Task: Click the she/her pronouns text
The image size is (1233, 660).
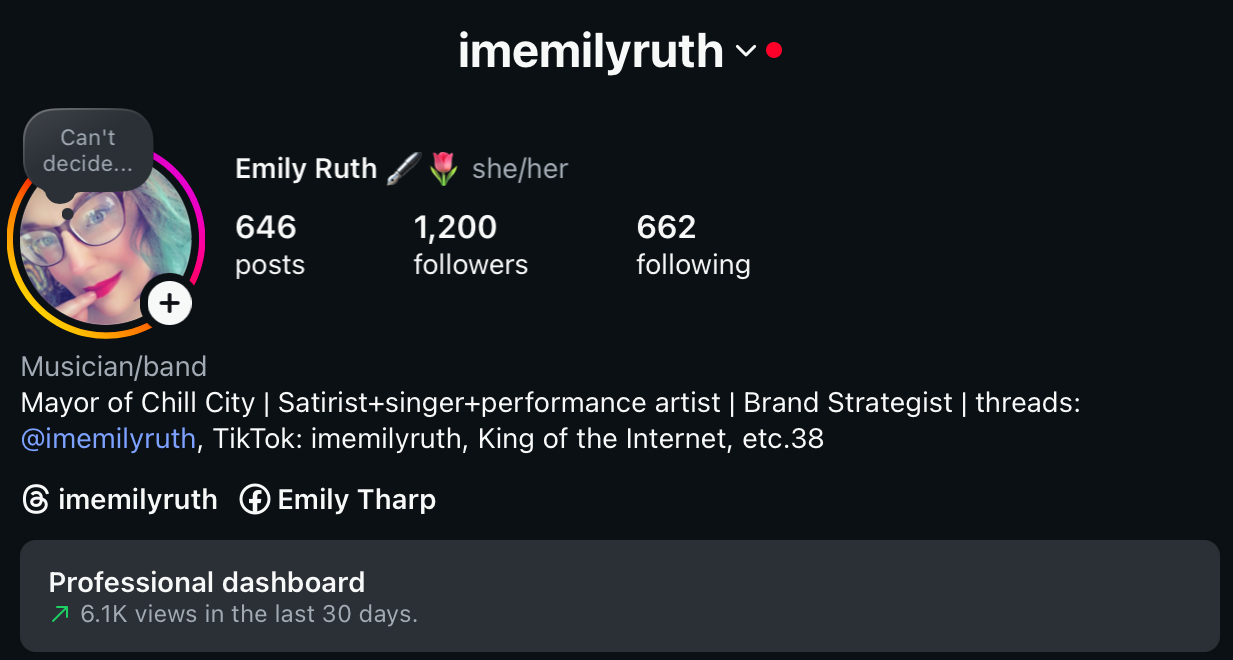Action: point(520,169)
